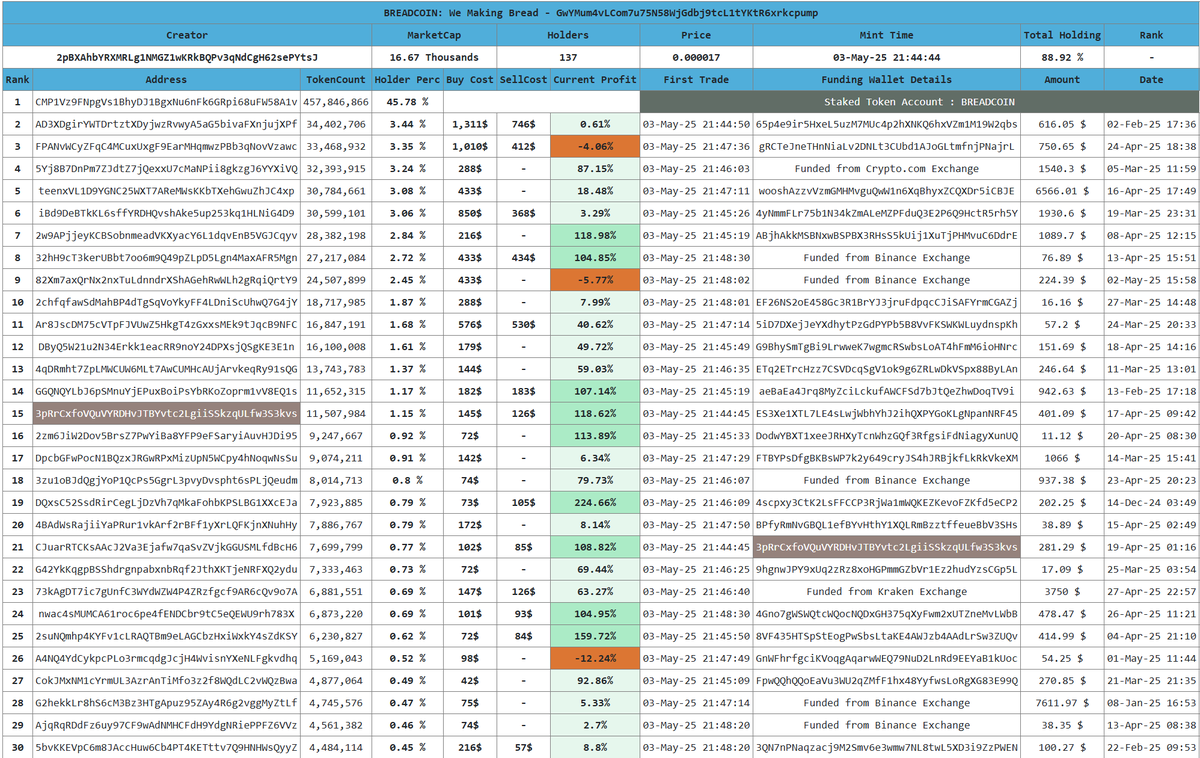The image size is (1200, 758).
Task: Click the BREADCOIN: We Making Bread title bar
Action: pyautogui.click(x=600, y=12)
